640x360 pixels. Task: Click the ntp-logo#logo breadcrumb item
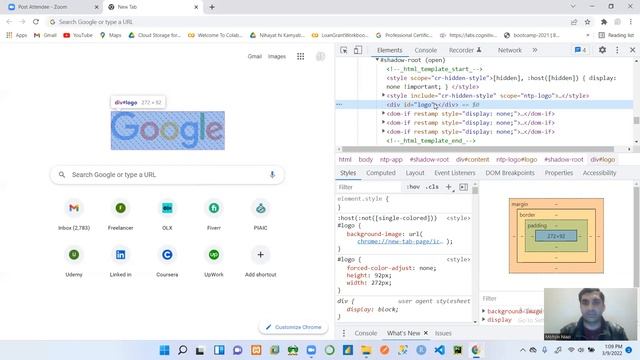pos(516,160)
